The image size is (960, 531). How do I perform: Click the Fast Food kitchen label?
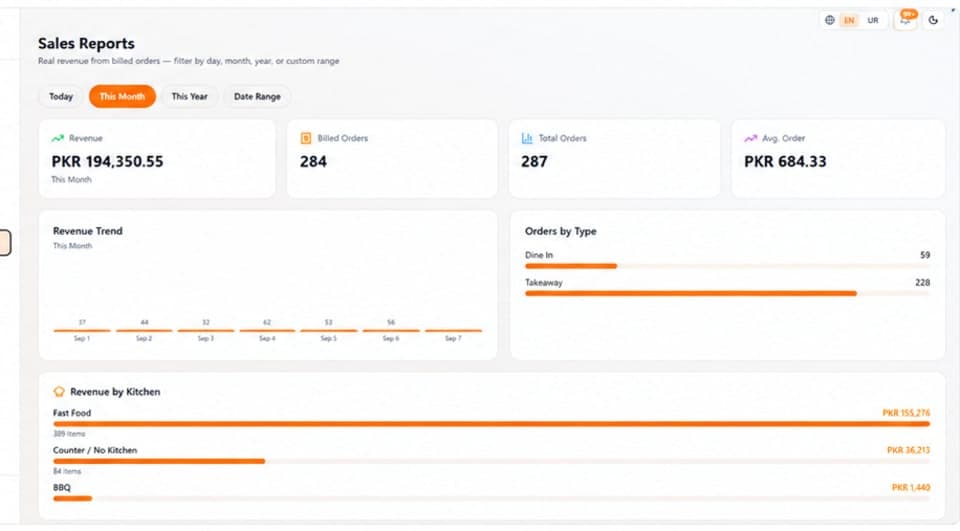click(x=72, y=413)
